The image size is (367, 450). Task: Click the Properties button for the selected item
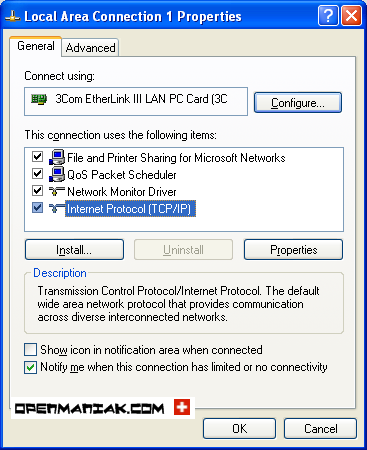[293, 250]
